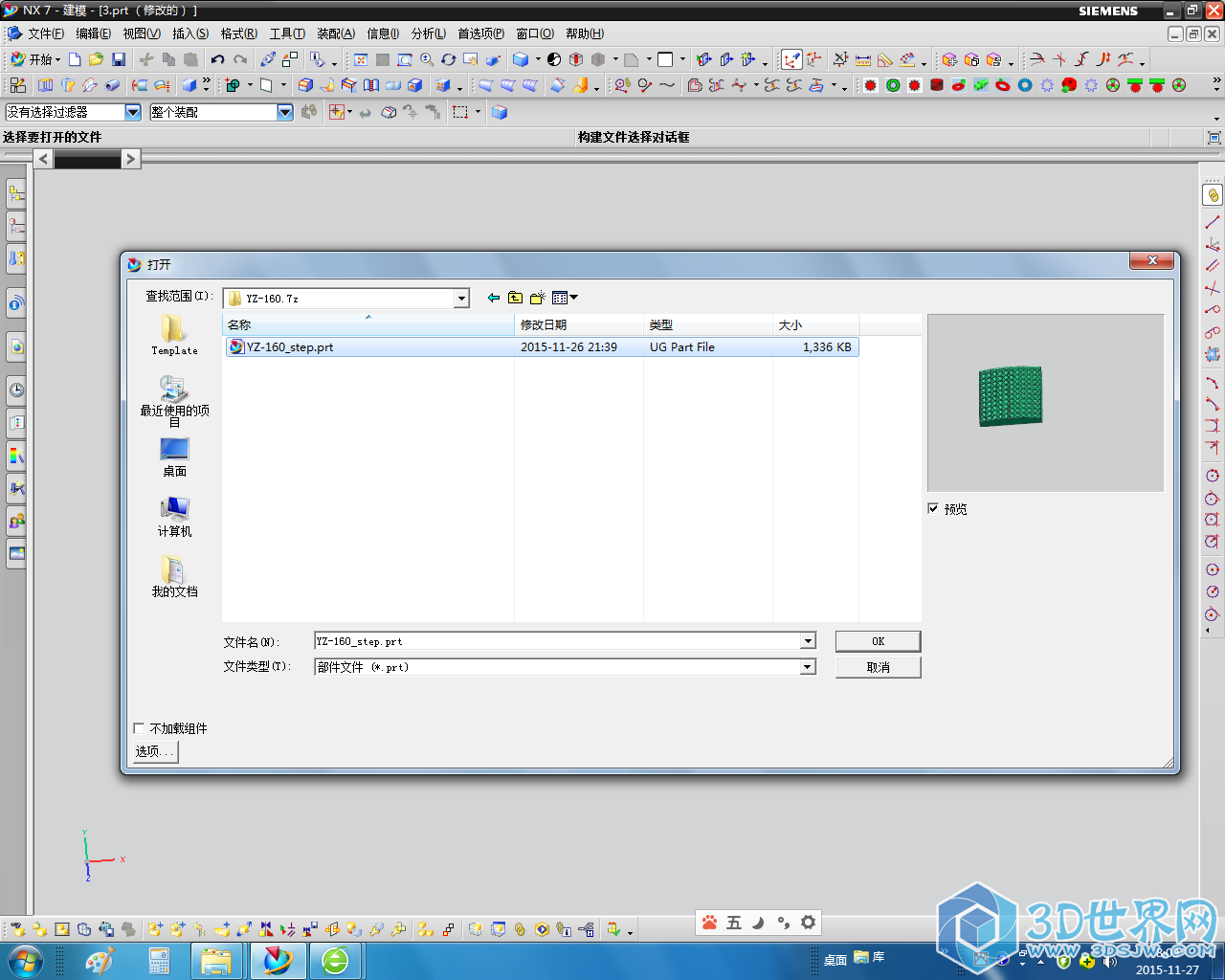Expand the File name (文件名) dropdown arrow

(808, 641)
